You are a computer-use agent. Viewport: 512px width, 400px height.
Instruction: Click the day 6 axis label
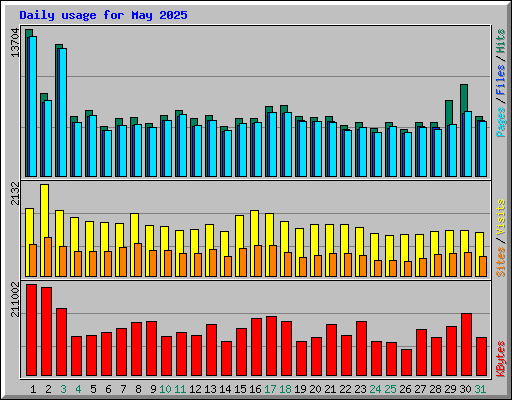coord(108,389)
